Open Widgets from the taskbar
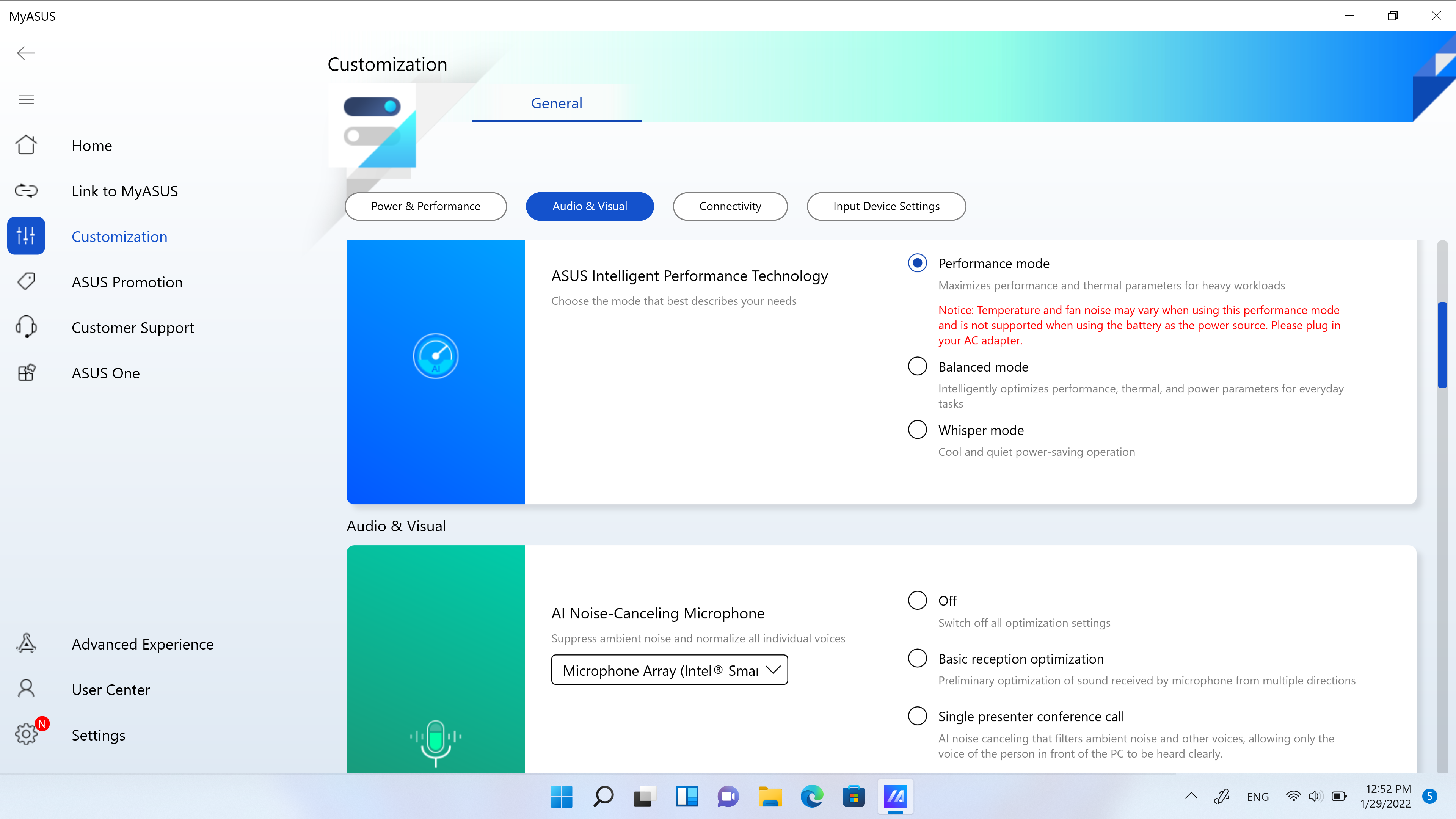Image resolution: width=1456 pixels, height=819 pixels. point(686,796)
